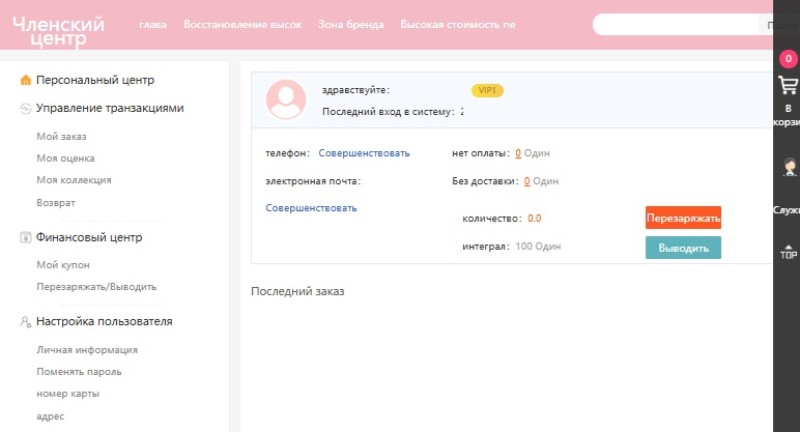The height and width of the screenshot is (432, 800).
Task: Open the customer service avatar icon
Action: tap(788, 168)
